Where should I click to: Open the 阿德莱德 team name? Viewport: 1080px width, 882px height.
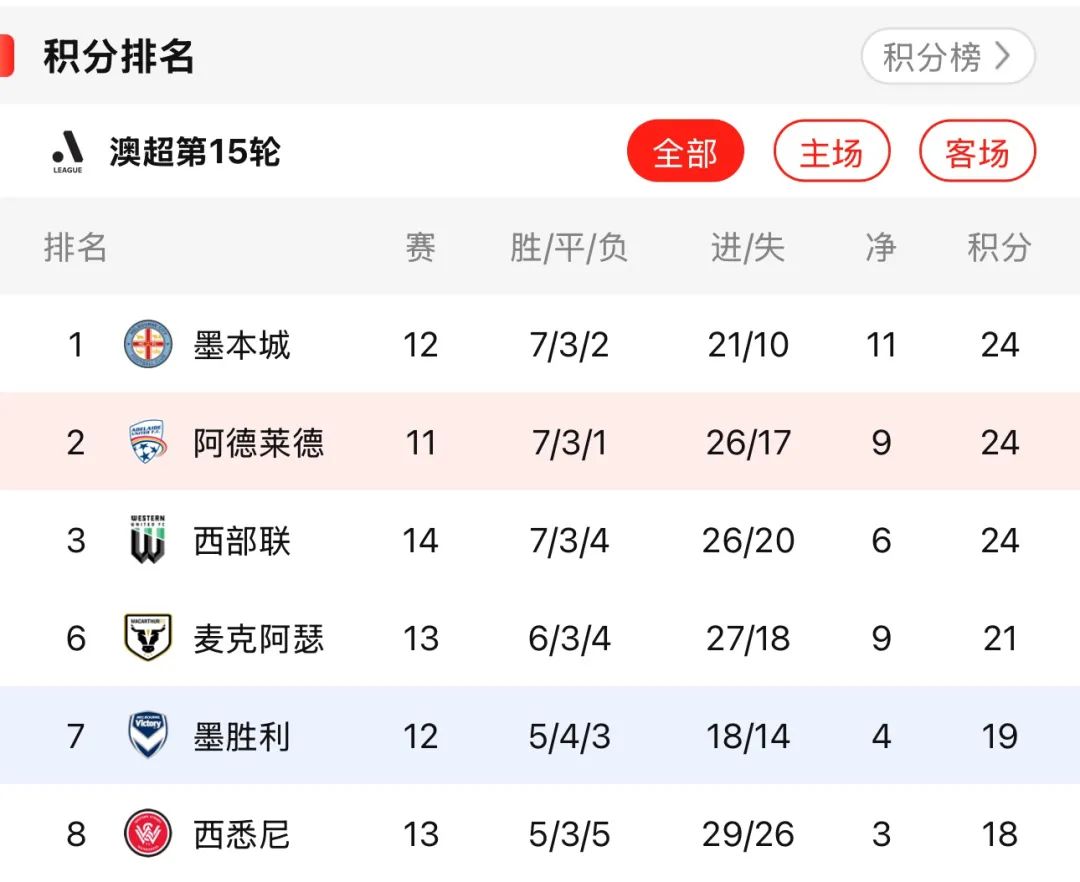coord(259,442)
